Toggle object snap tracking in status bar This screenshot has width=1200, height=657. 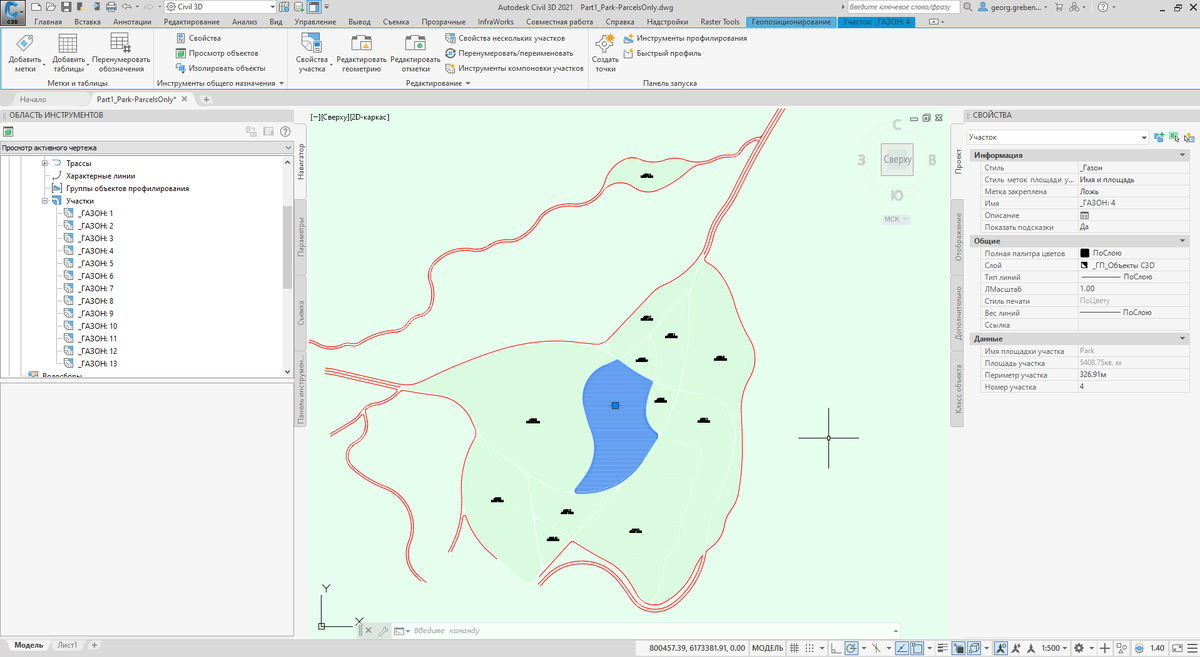902,647
